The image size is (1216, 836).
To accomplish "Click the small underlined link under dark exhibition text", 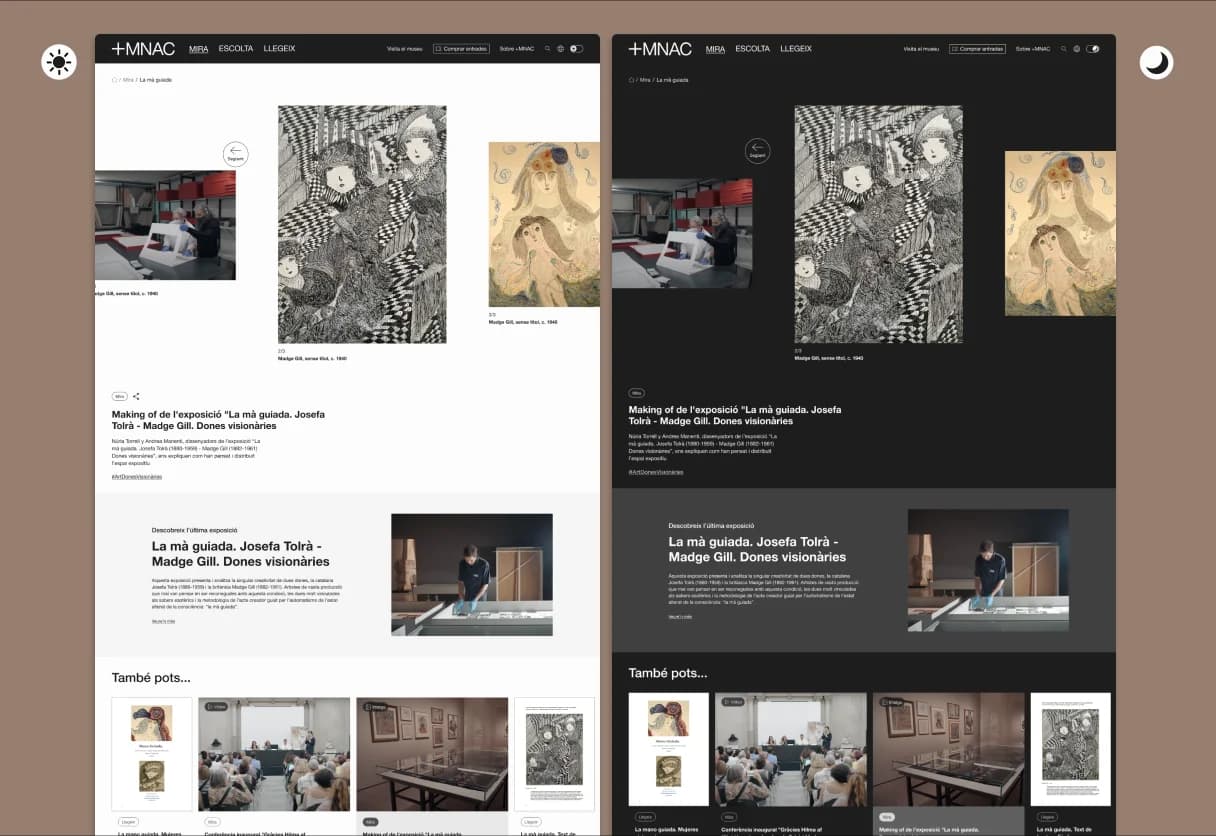I will click(680, 616).
